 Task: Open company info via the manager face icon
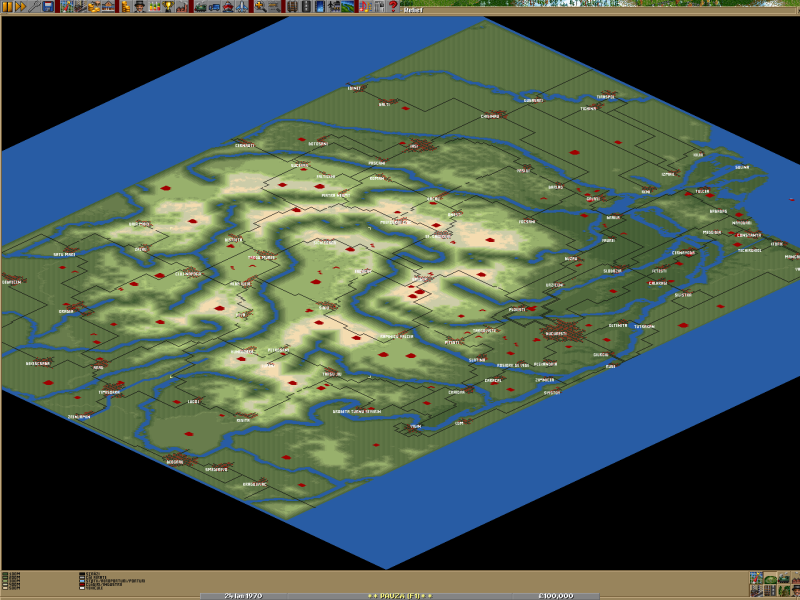coord(140,6)
